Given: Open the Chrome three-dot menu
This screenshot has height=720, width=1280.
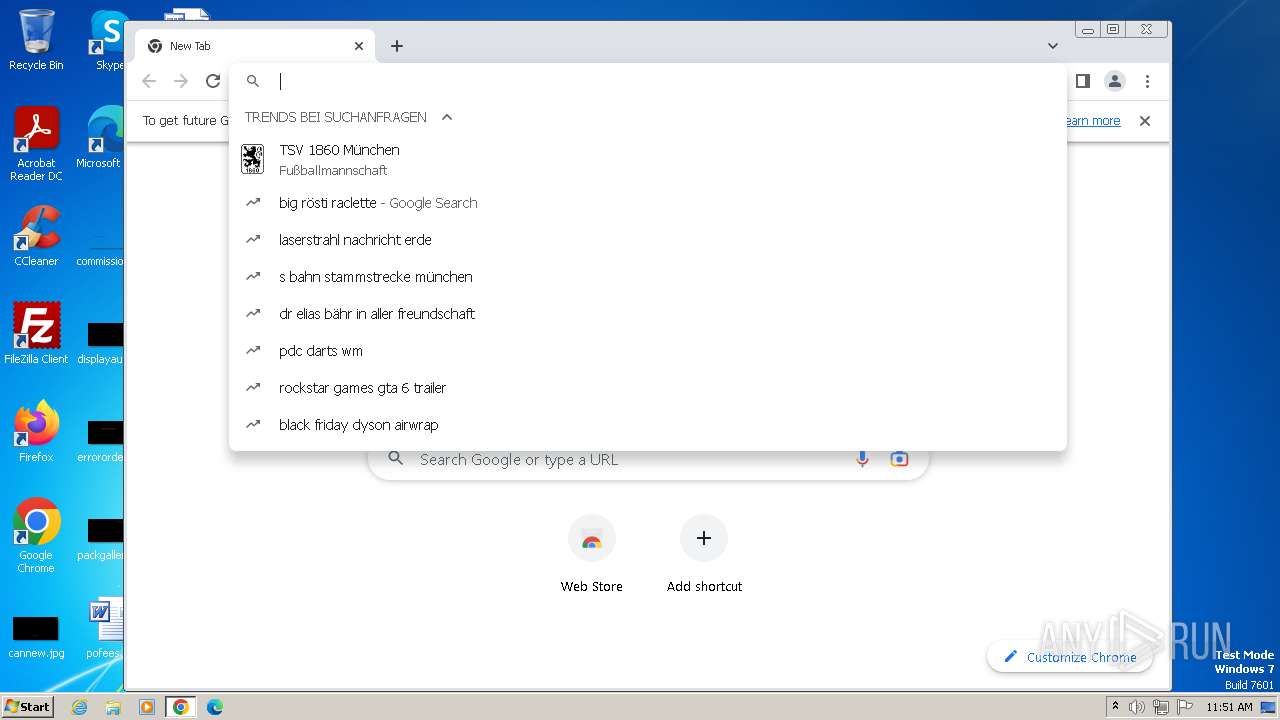Looking at the screenshot, I should (1147, 81).
